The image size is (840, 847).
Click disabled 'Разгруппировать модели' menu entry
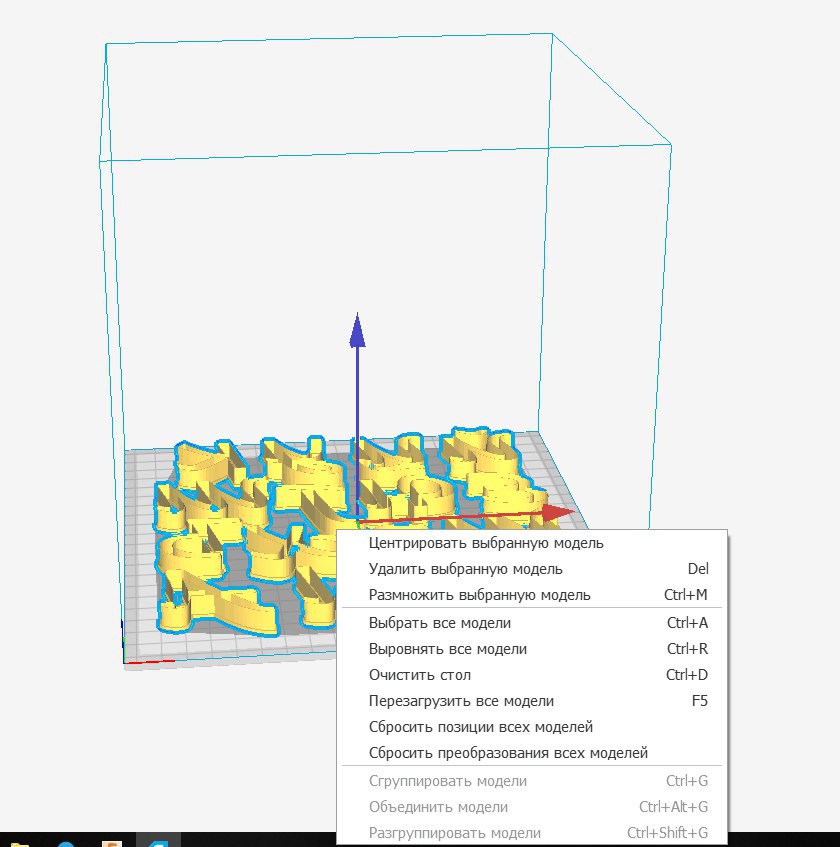(x=532, y=832)
